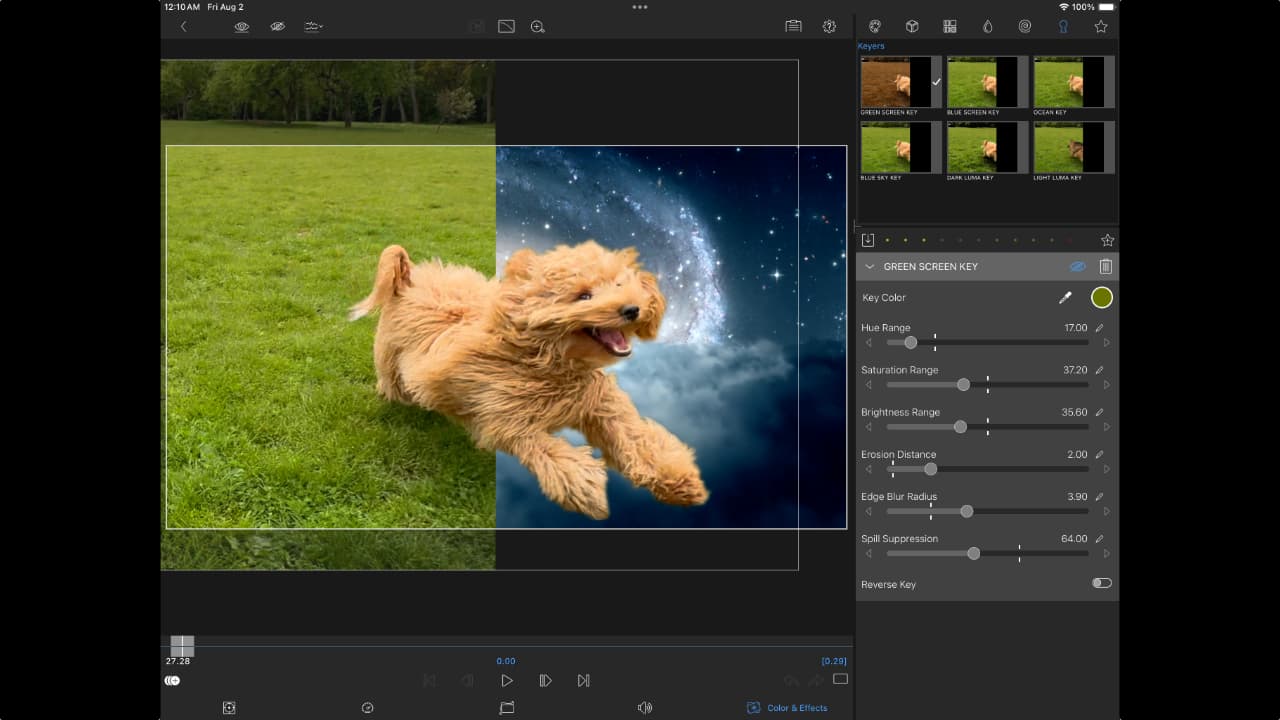Edit Hue Range value with the pencil
1280x720 pixels.
pyautogui.click(x=1100, y=328)
